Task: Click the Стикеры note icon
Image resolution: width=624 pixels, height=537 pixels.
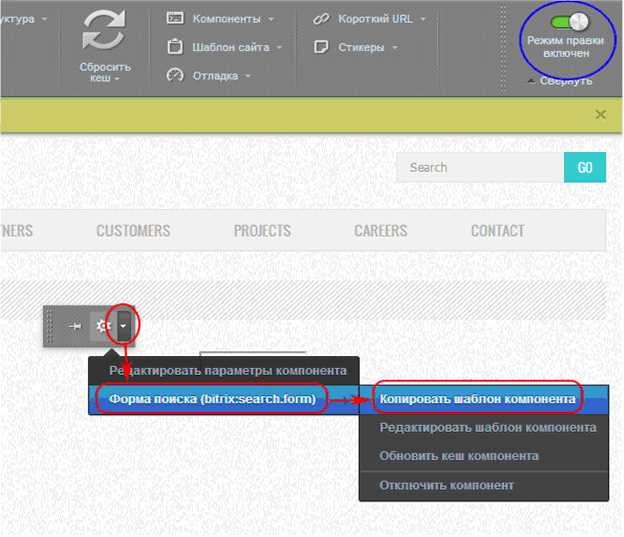Action: coord(321,47)
